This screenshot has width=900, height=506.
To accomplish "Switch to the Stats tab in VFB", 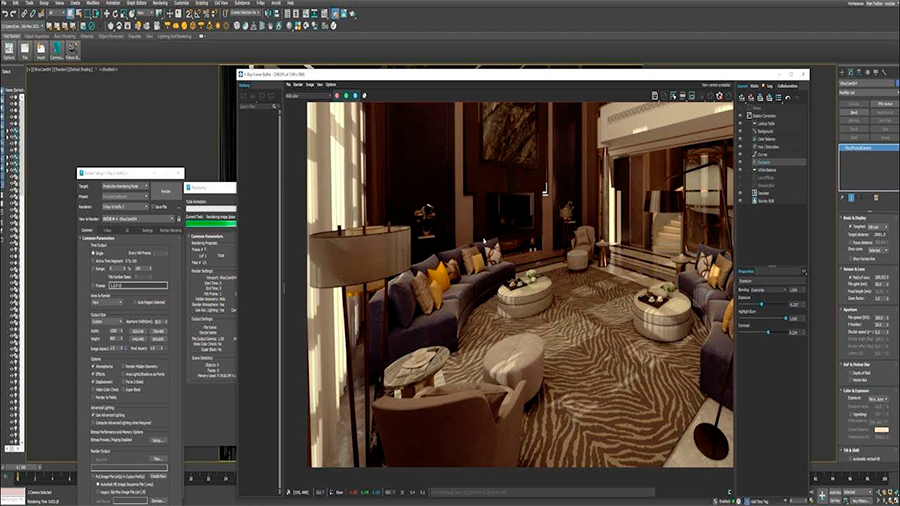I will [x=756, y=86].
